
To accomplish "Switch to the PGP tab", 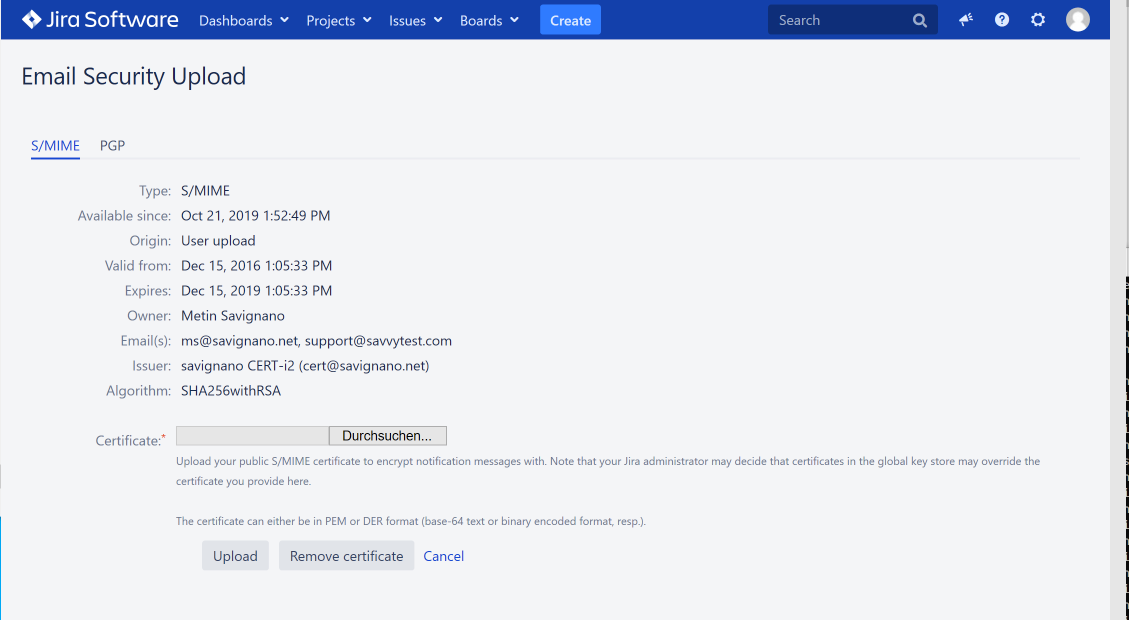I will (x=112, y=146).
